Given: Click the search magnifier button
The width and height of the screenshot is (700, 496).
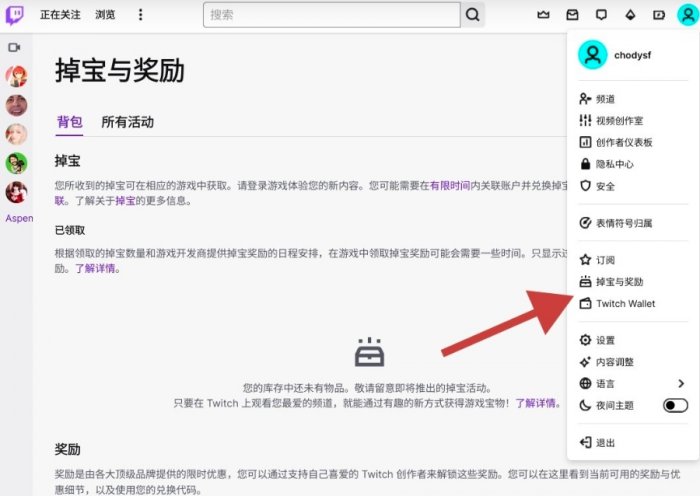Looking at the screenshot, I should tap(473, 15).
